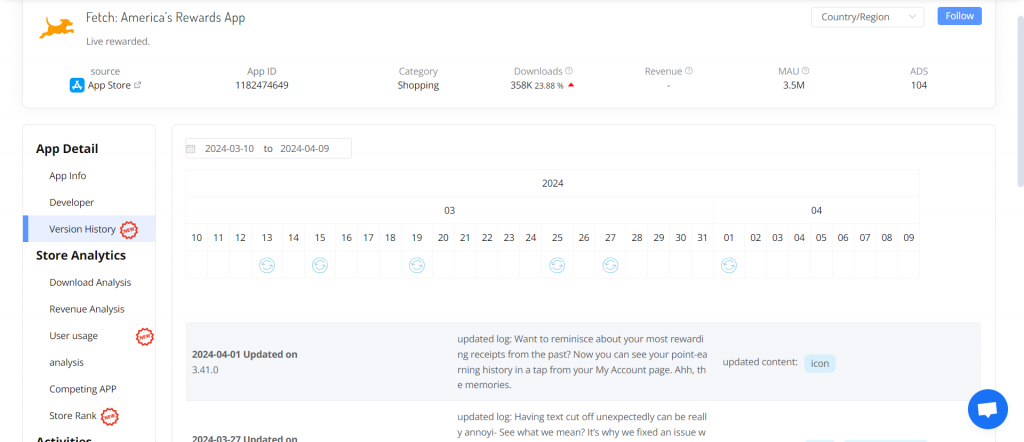Open the chat support bubble

click(987, 409)
